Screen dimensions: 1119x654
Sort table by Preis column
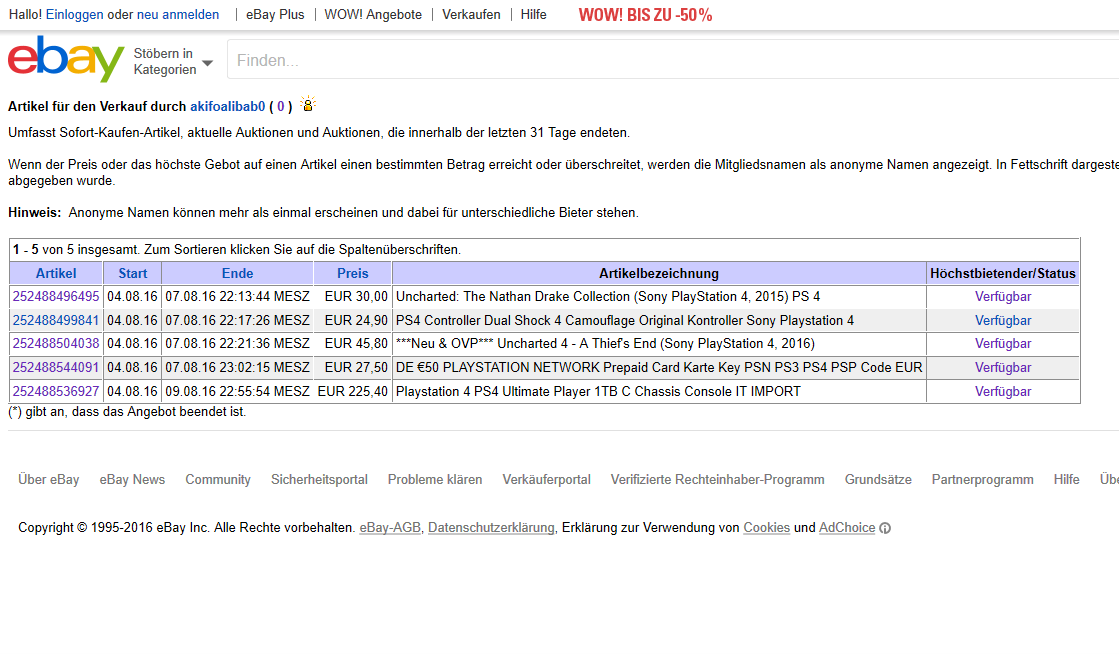(x=353, y=273)
